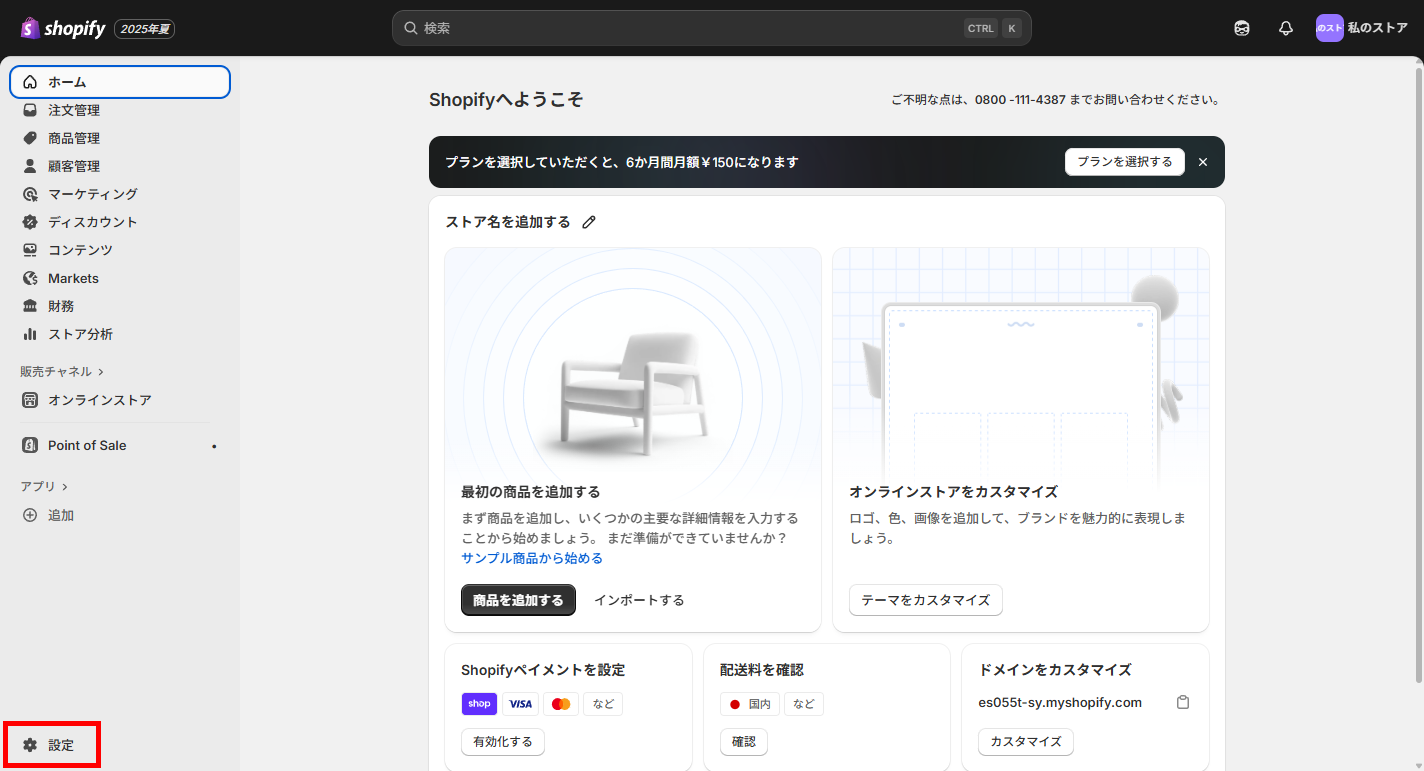The height and width of the screenshot is (771, 1424).
Task: Click the サンプル商品から始める link
Action: [532, 558]
